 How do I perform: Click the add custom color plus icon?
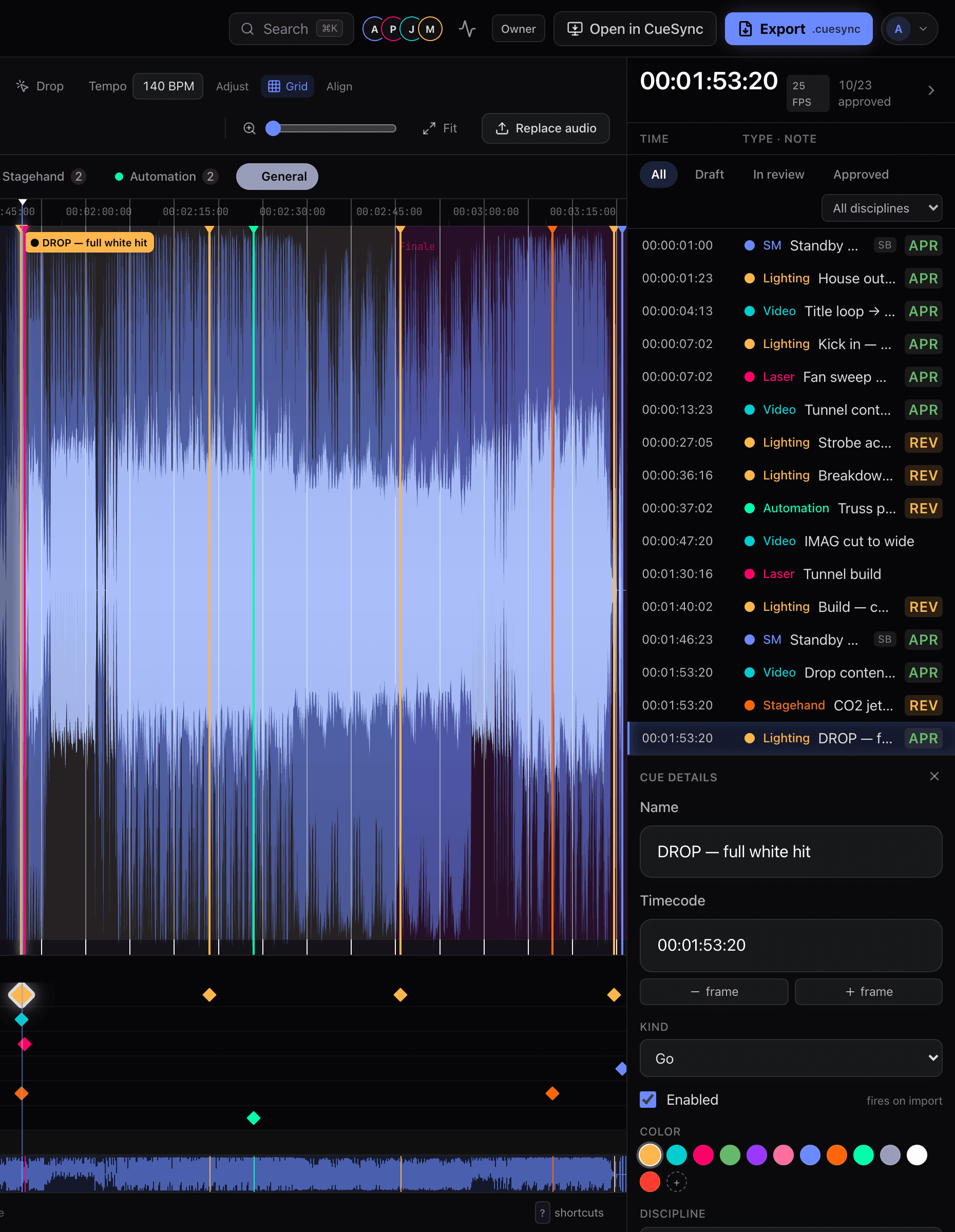coord(676,1182)
